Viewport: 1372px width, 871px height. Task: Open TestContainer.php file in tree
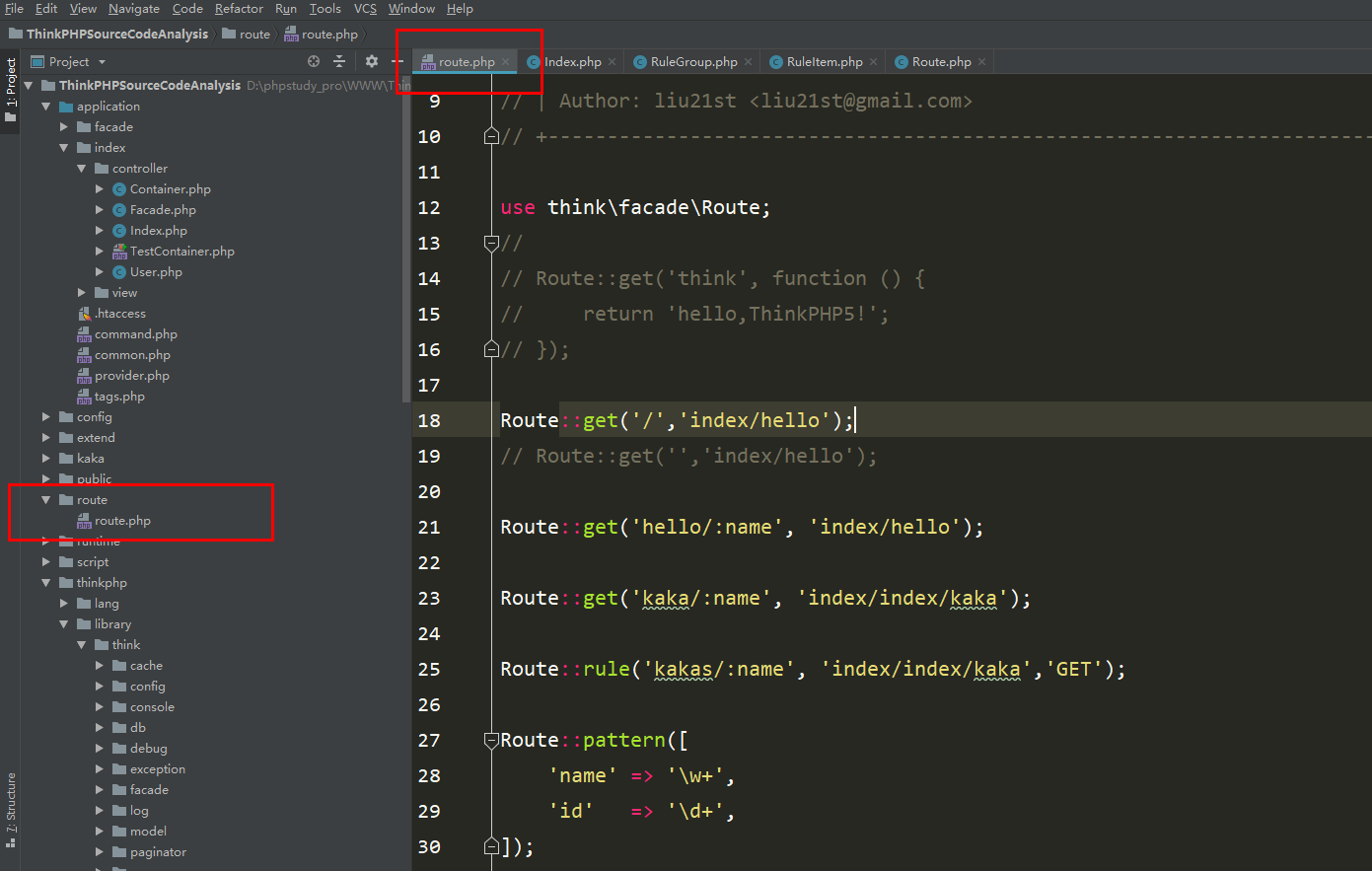point(181,252)
